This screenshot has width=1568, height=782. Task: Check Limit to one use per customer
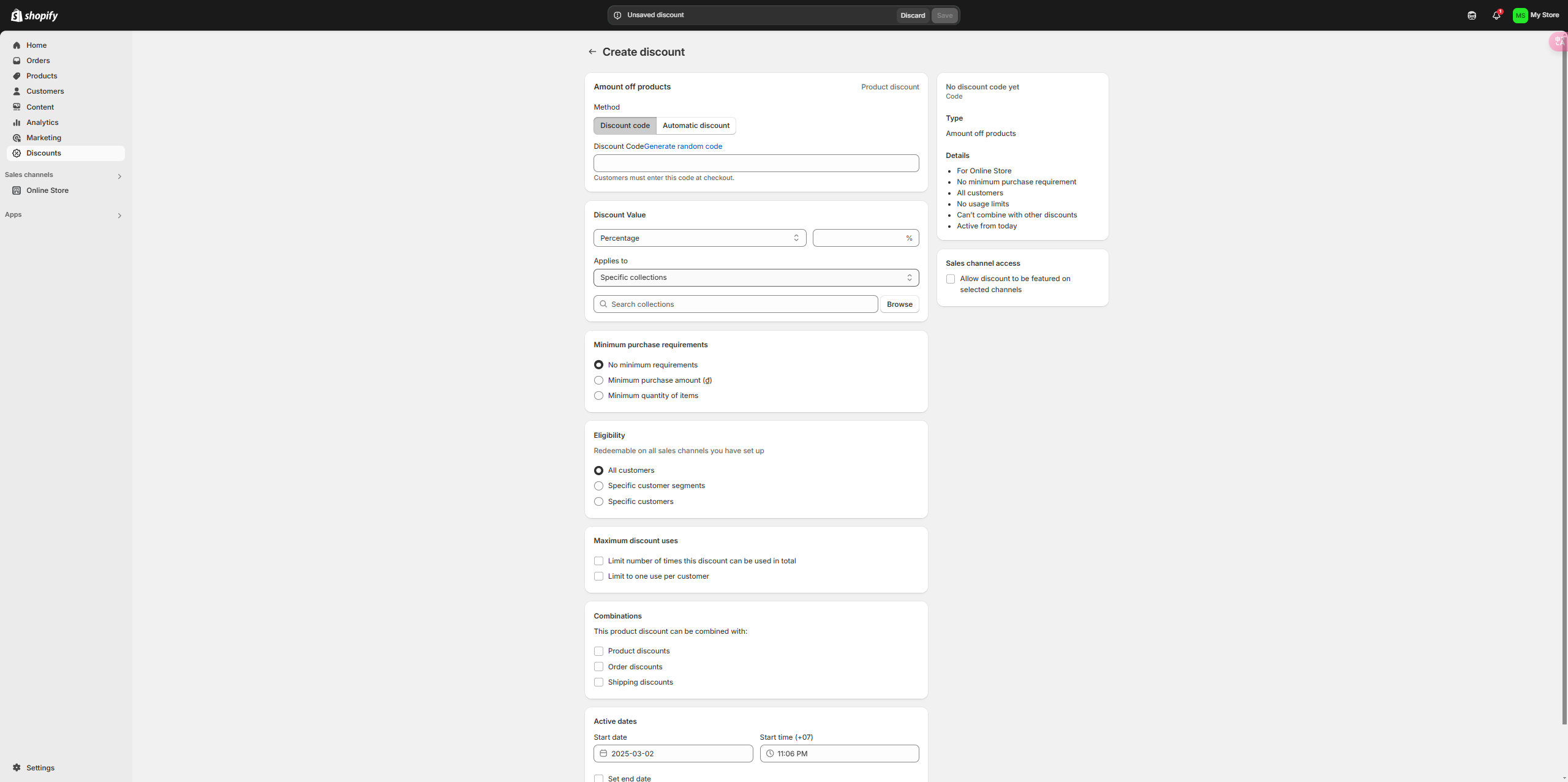(598, 576)
